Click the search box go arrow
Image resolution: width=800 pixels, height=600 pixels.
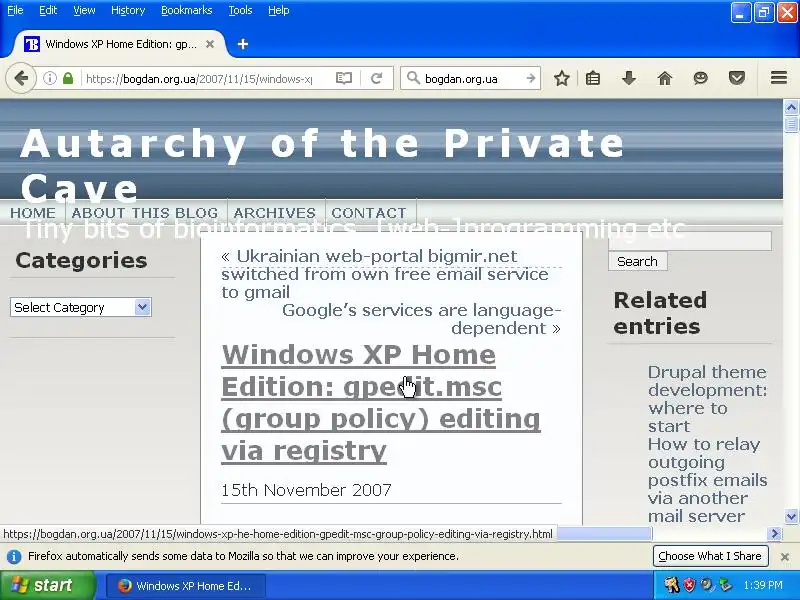click(x=531, y=79)
